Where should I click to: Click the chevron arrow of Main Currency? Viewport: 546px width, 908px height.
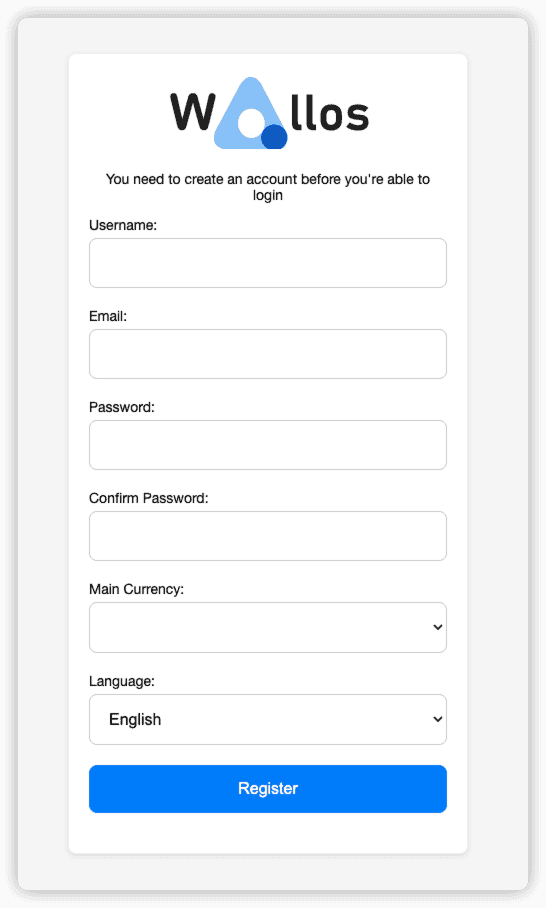tap(438, 627)
